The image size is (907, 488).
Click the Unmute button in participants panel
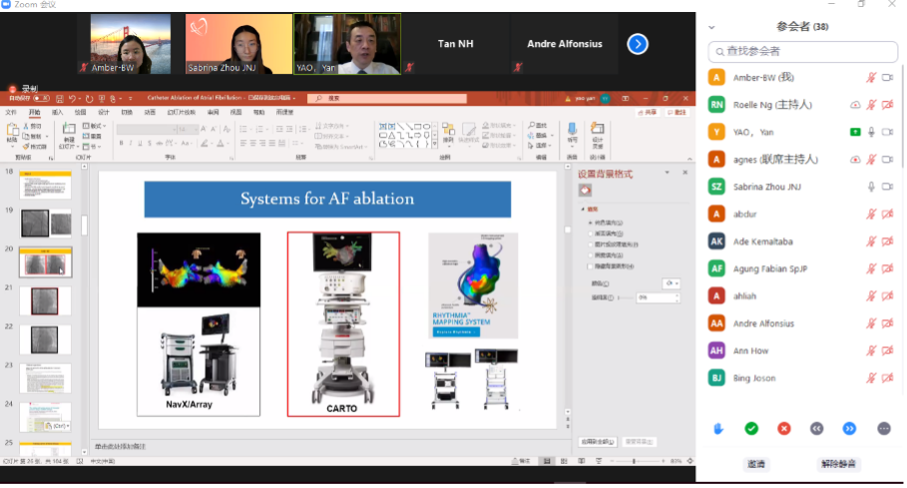tap(838, 464)
